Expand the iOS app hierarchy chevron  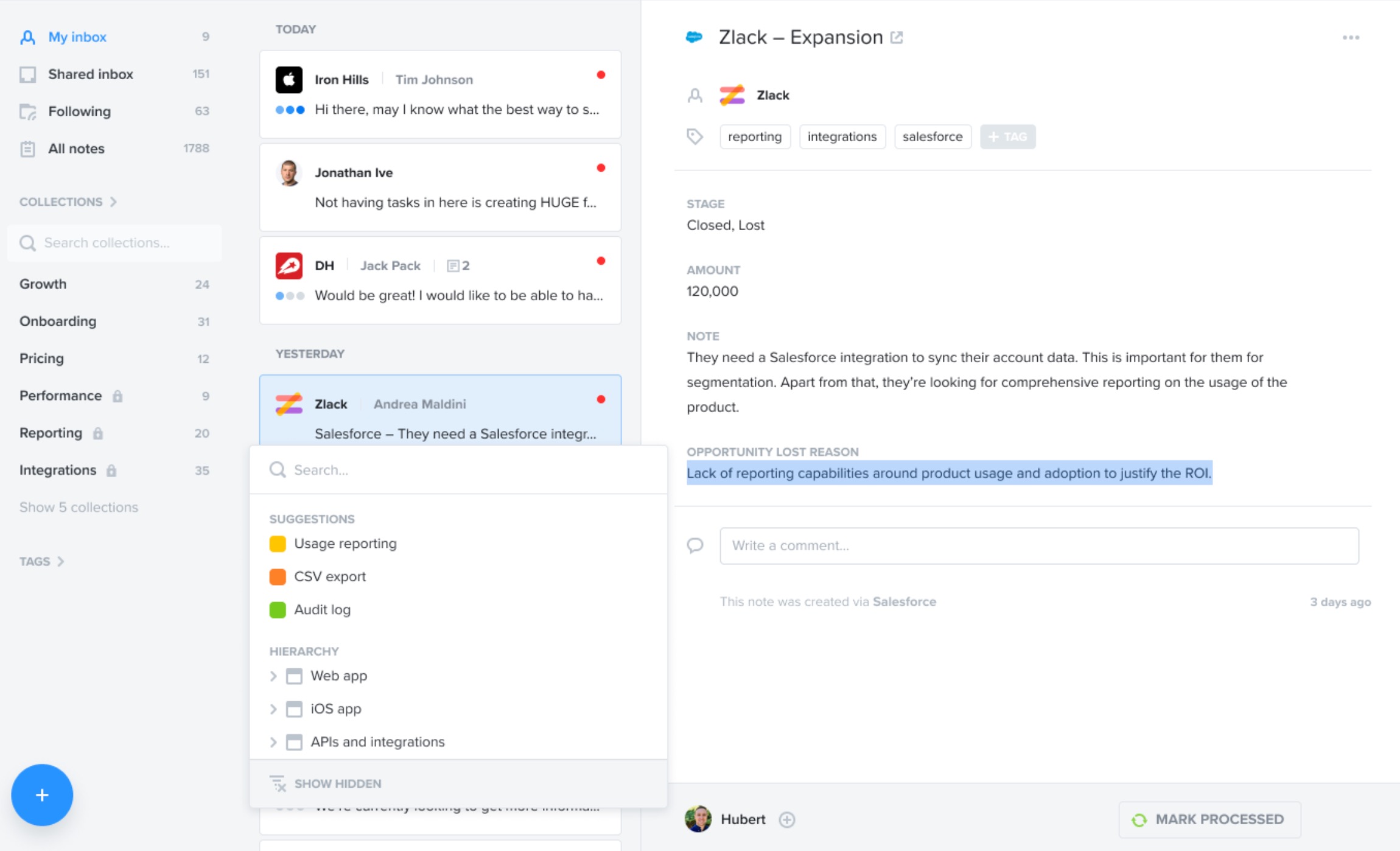[x=273, y=709]
